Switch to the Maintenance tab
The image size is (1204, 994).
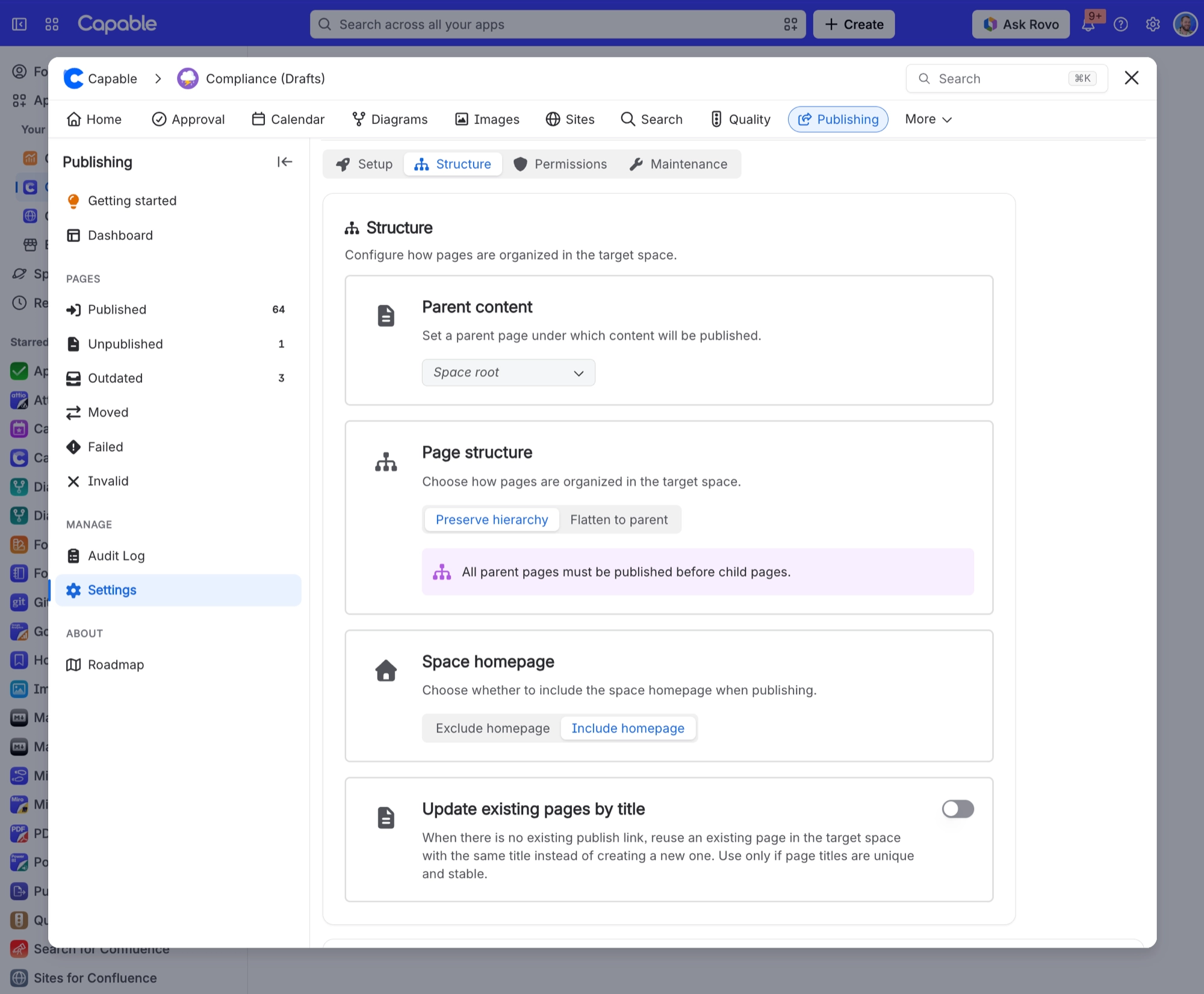[x=678, y=164]
